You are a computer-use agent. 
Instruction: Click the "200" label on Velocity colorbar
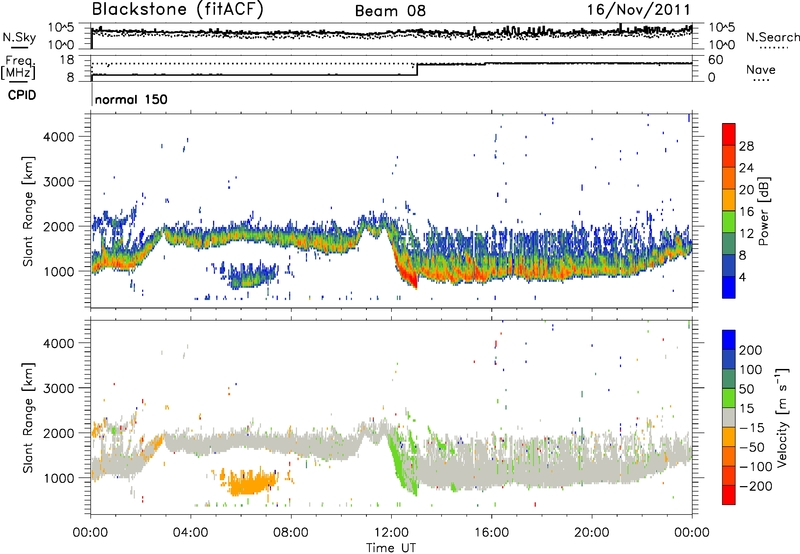(751, 350)
